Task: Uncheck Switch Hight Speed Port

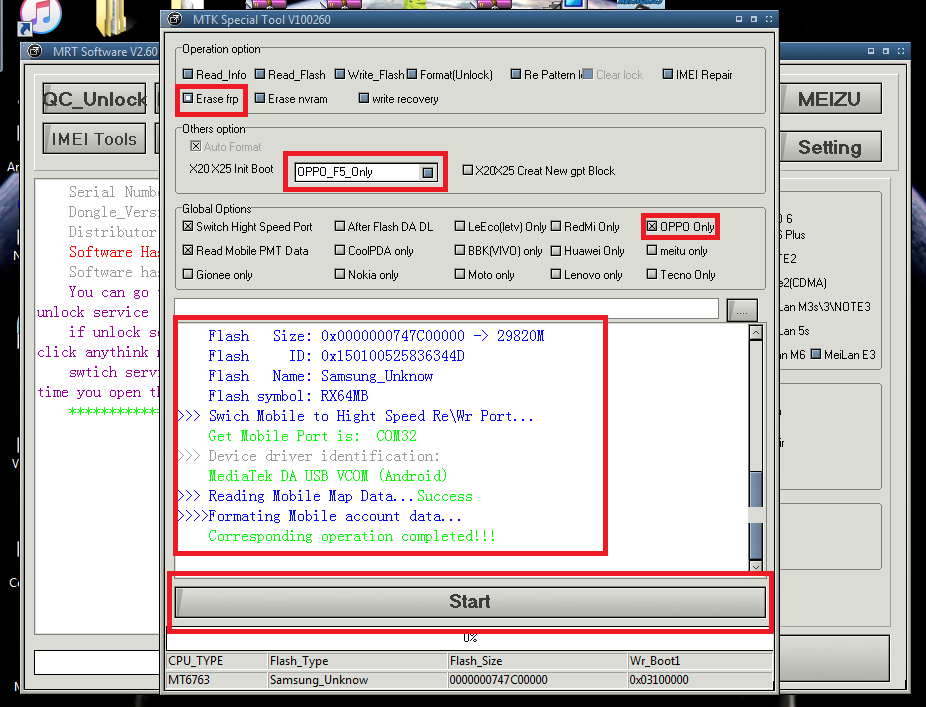Action: point(188,226)
